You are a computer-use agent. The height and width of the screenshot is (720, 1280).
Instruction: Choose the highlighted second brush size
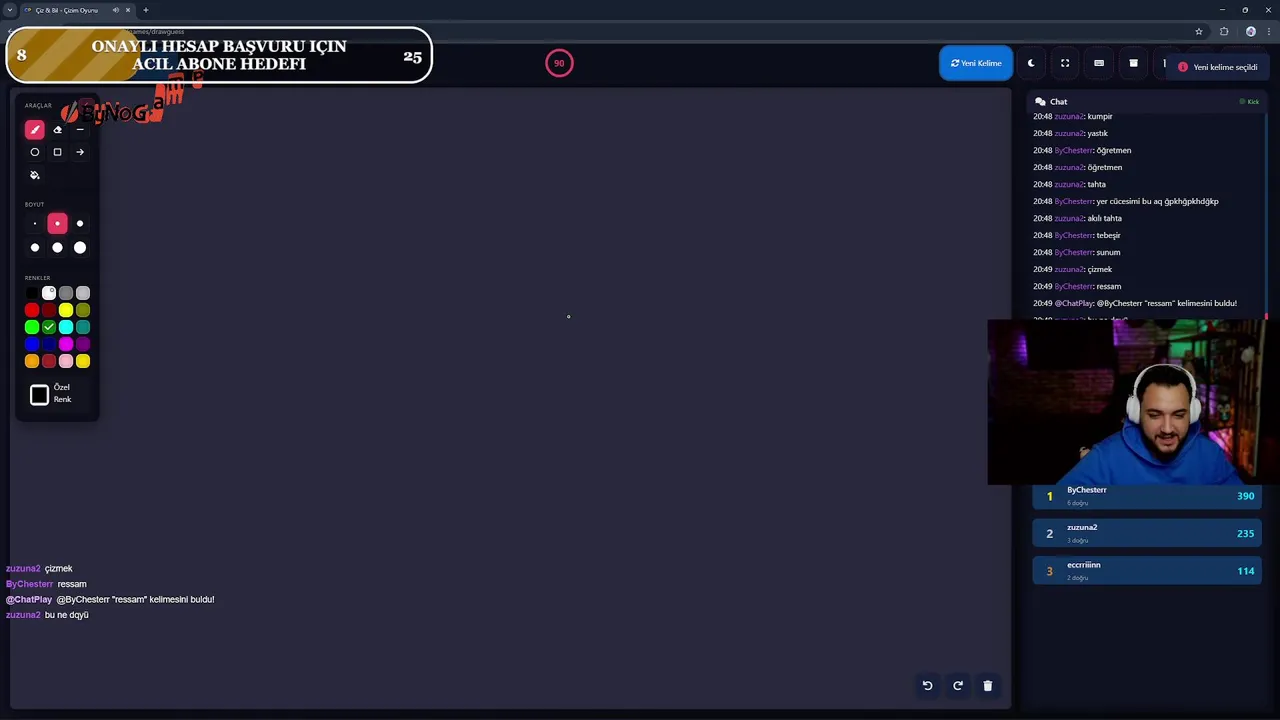pyautogui.click(x=57, y=224)
